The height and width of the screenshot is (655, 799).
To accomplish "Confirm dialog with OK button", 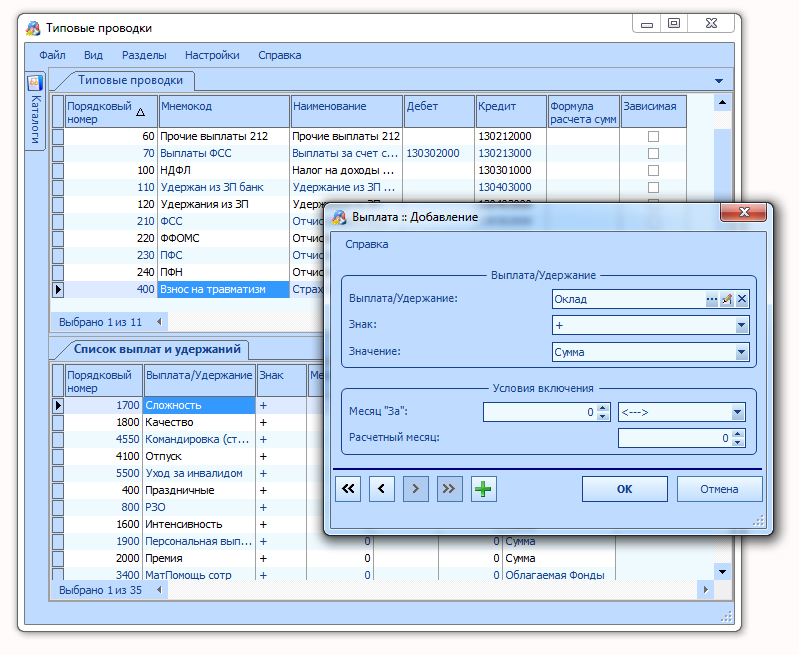I will point(625,489).
